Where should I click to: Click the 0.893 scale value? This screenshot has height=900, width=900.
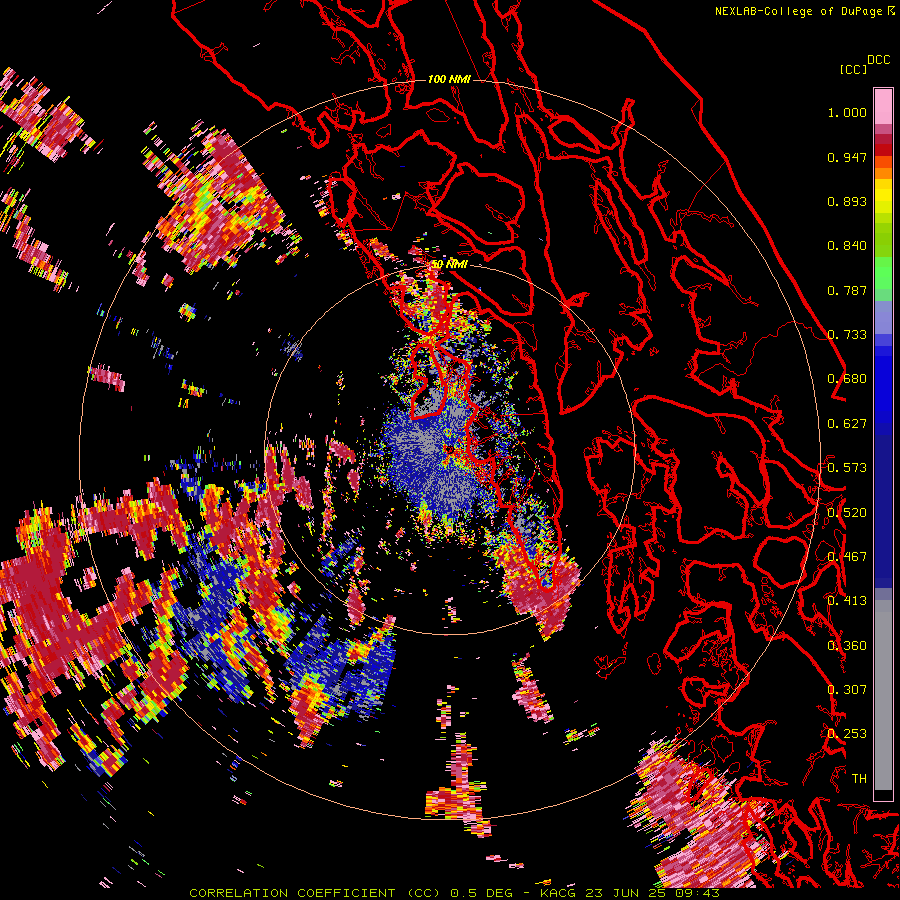pyautogui.click(x=847, y=201)
